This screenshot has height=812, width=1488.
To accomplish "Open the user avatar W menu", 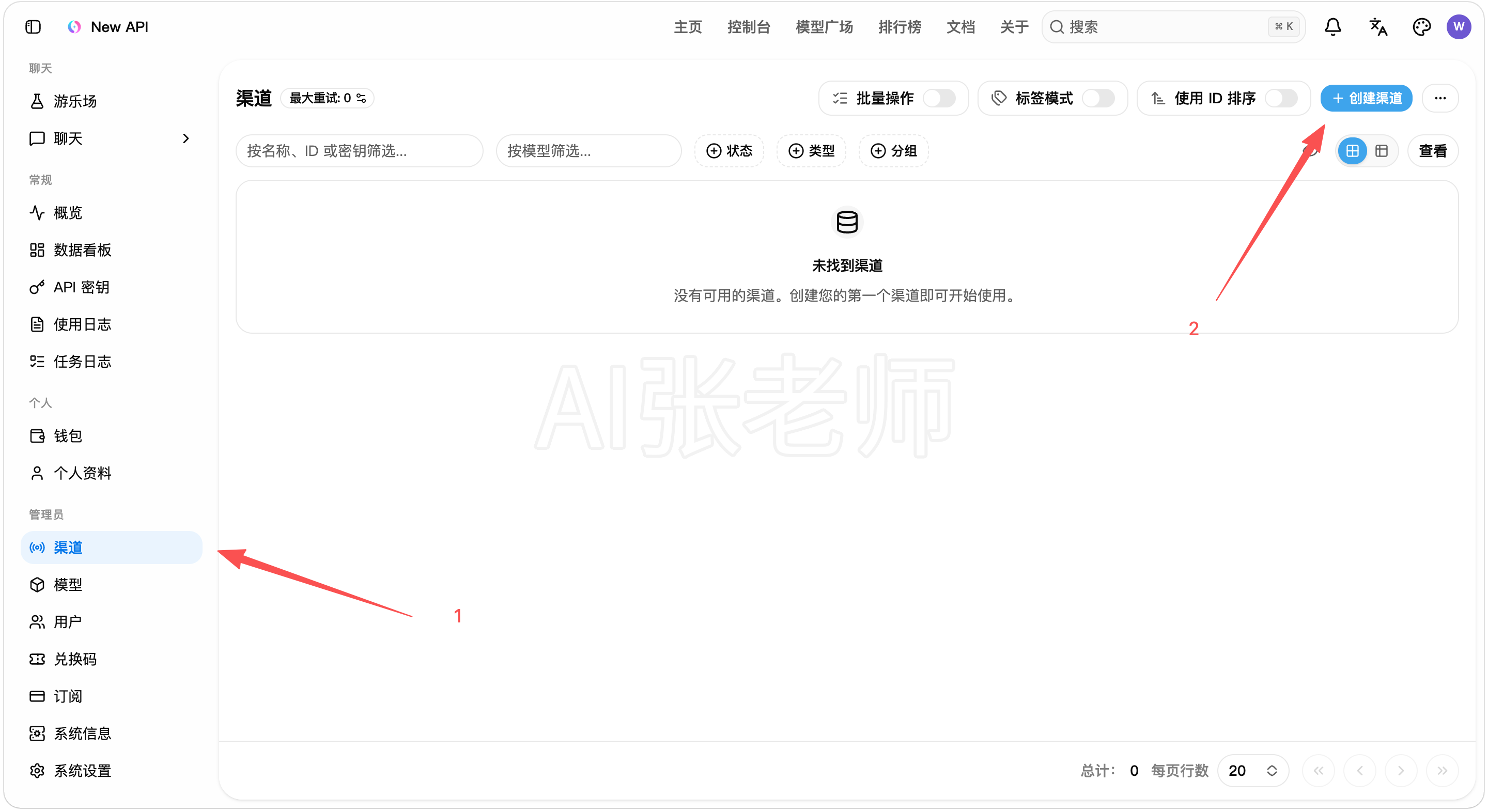I will pyautogui.click(x=1459, y=27).
